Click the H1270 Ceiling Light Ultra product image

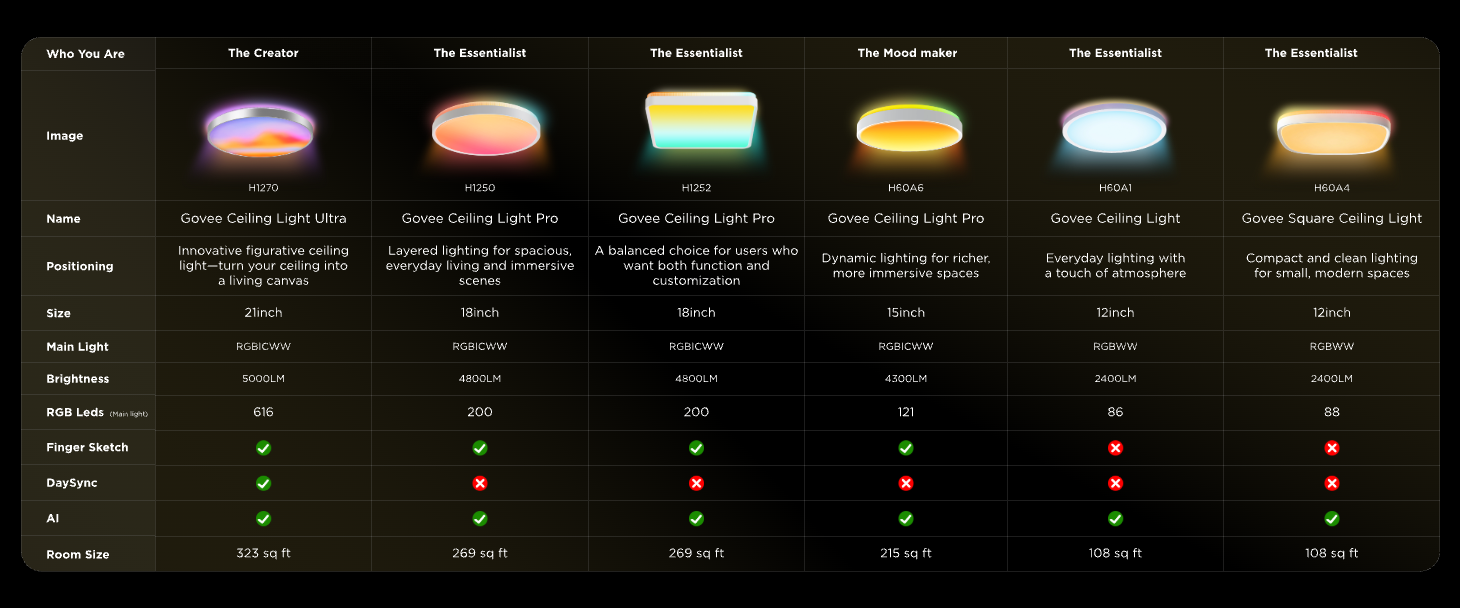pos(262,132)
